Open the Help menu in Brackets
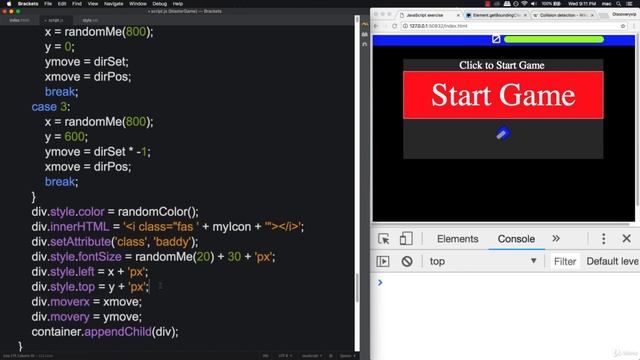640x360 pixels. click(178, 4)
